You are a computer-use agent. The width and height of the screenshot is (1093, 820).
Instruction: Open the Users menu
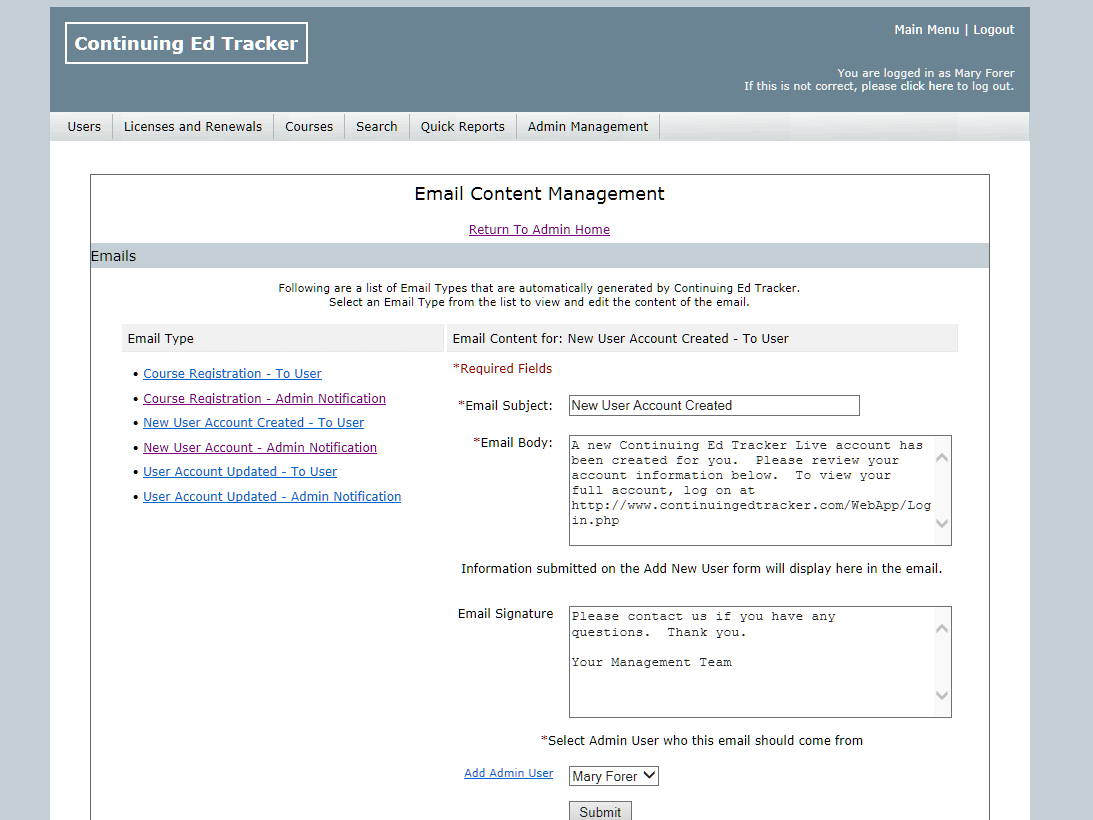pos(84,127)
